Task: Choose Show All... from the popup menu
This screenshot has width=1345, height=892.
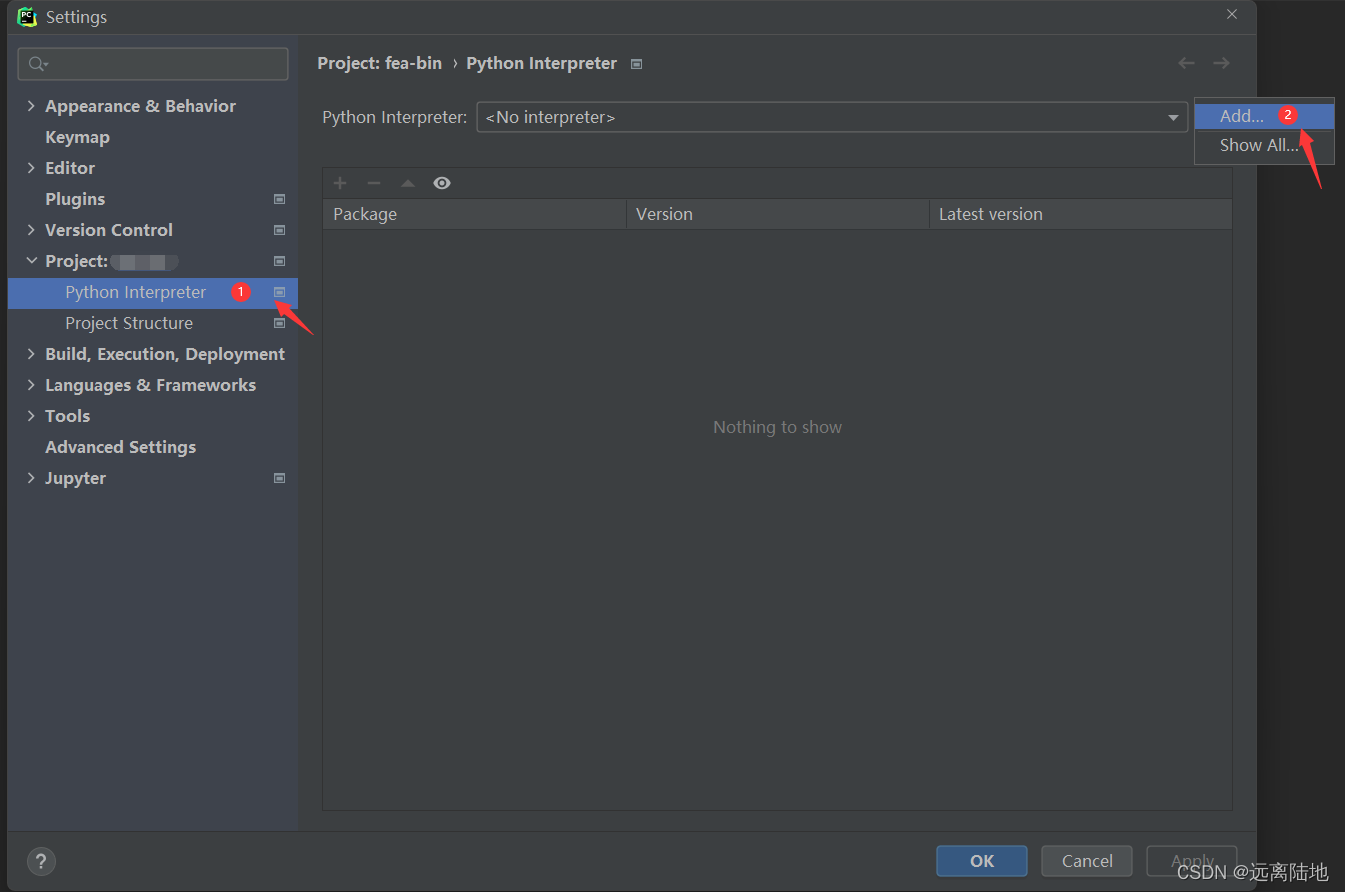Action: pyautogui.click(x=1264, y=145)
